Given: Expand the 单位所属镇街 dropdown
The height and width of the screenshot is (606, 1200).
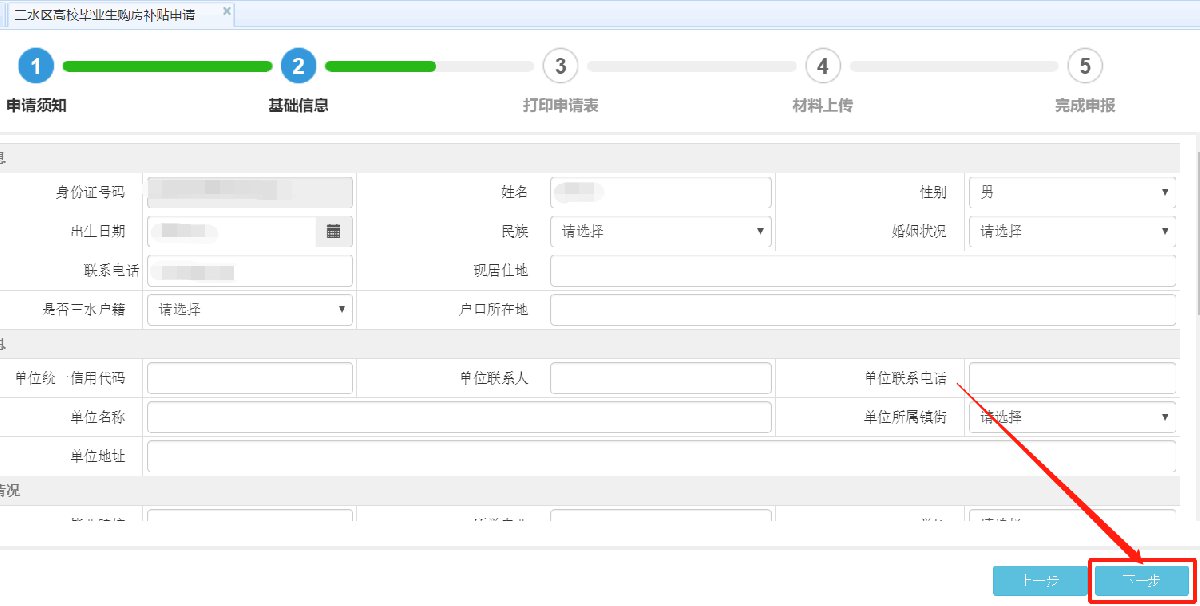Looking at the screenshot, I should [1072, 417].
